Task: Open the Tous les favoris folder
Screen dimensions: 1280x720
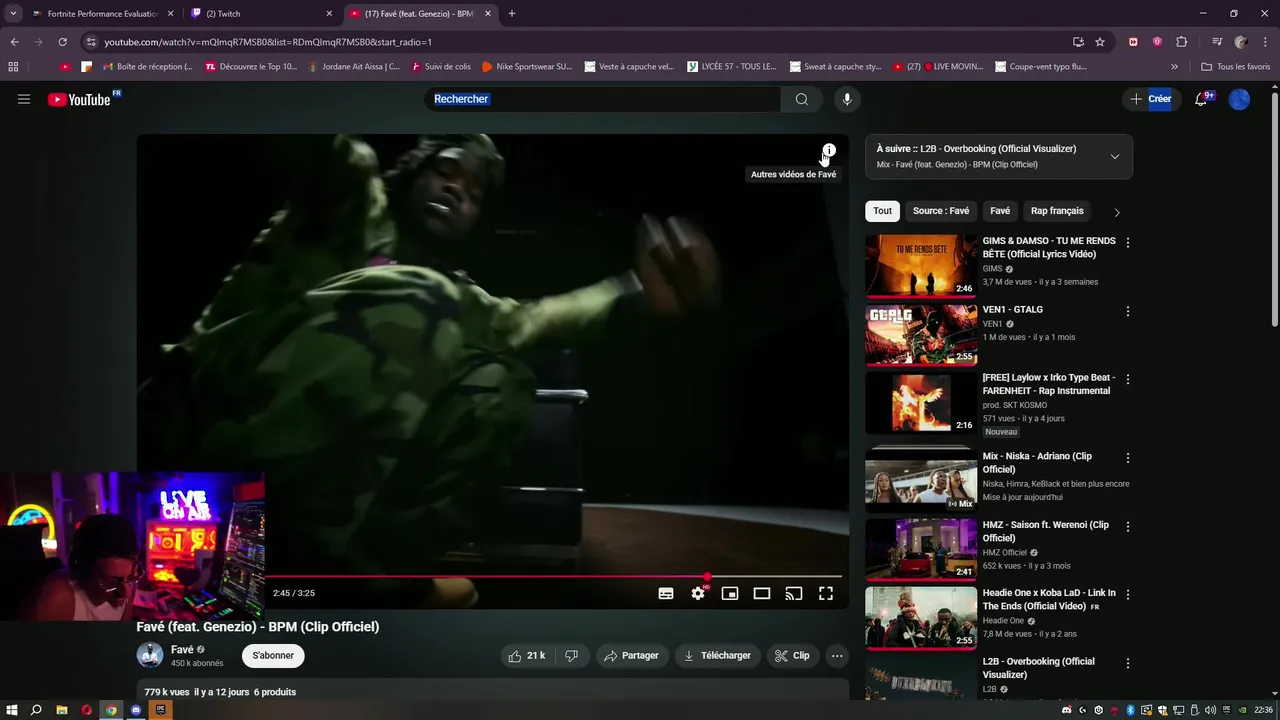Action: pyautogui.click(x=1236, y=67)
